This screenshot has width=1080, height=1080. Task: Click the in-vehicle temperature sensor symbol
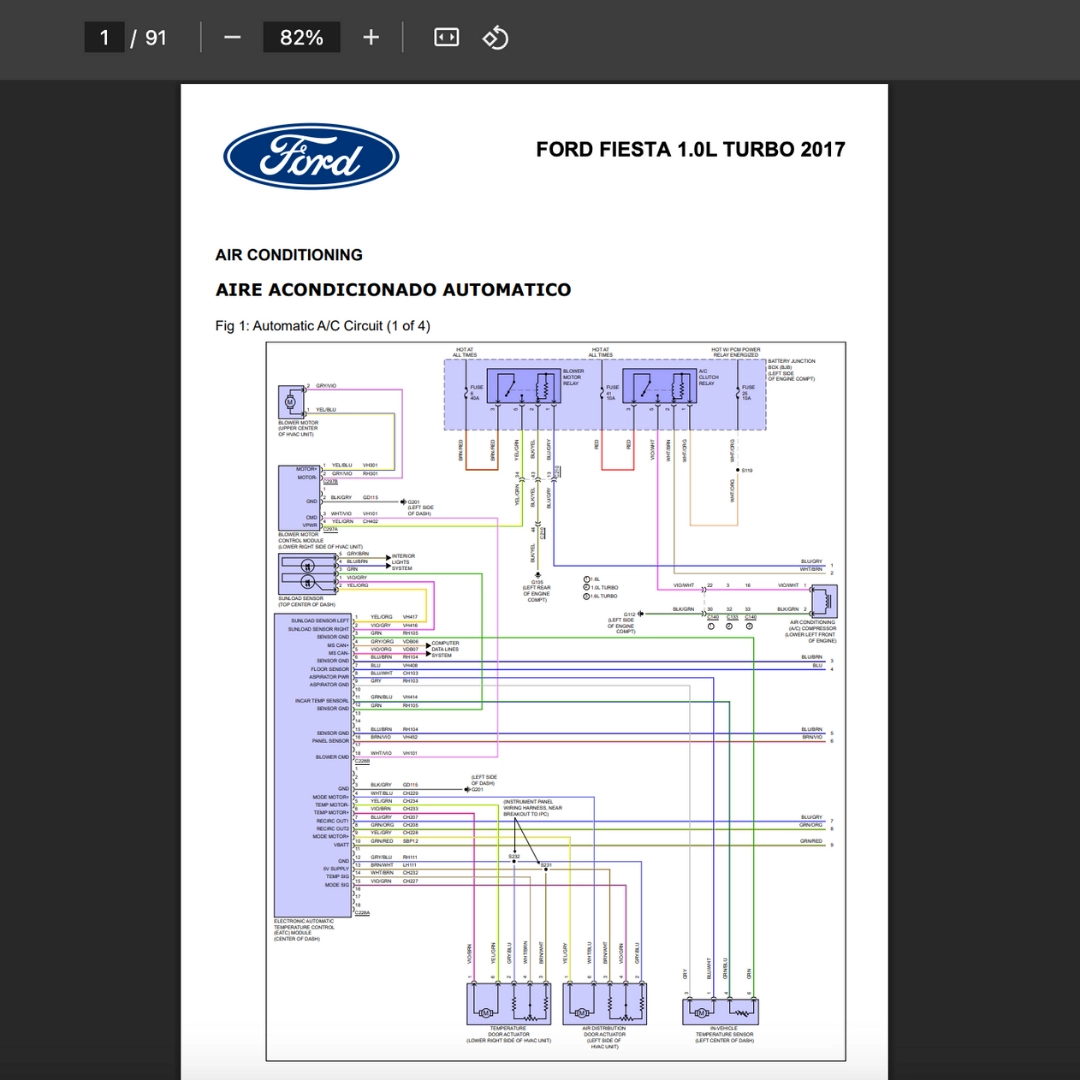click(x=720, y=1012)
